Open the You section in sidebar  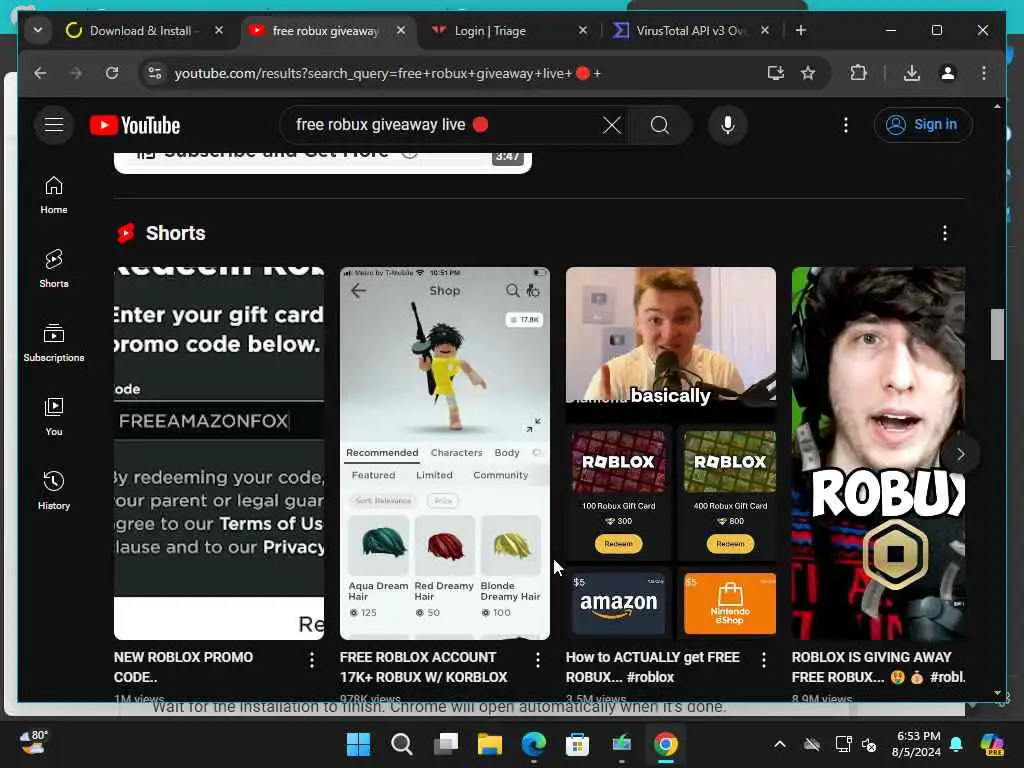click(54, 417)
